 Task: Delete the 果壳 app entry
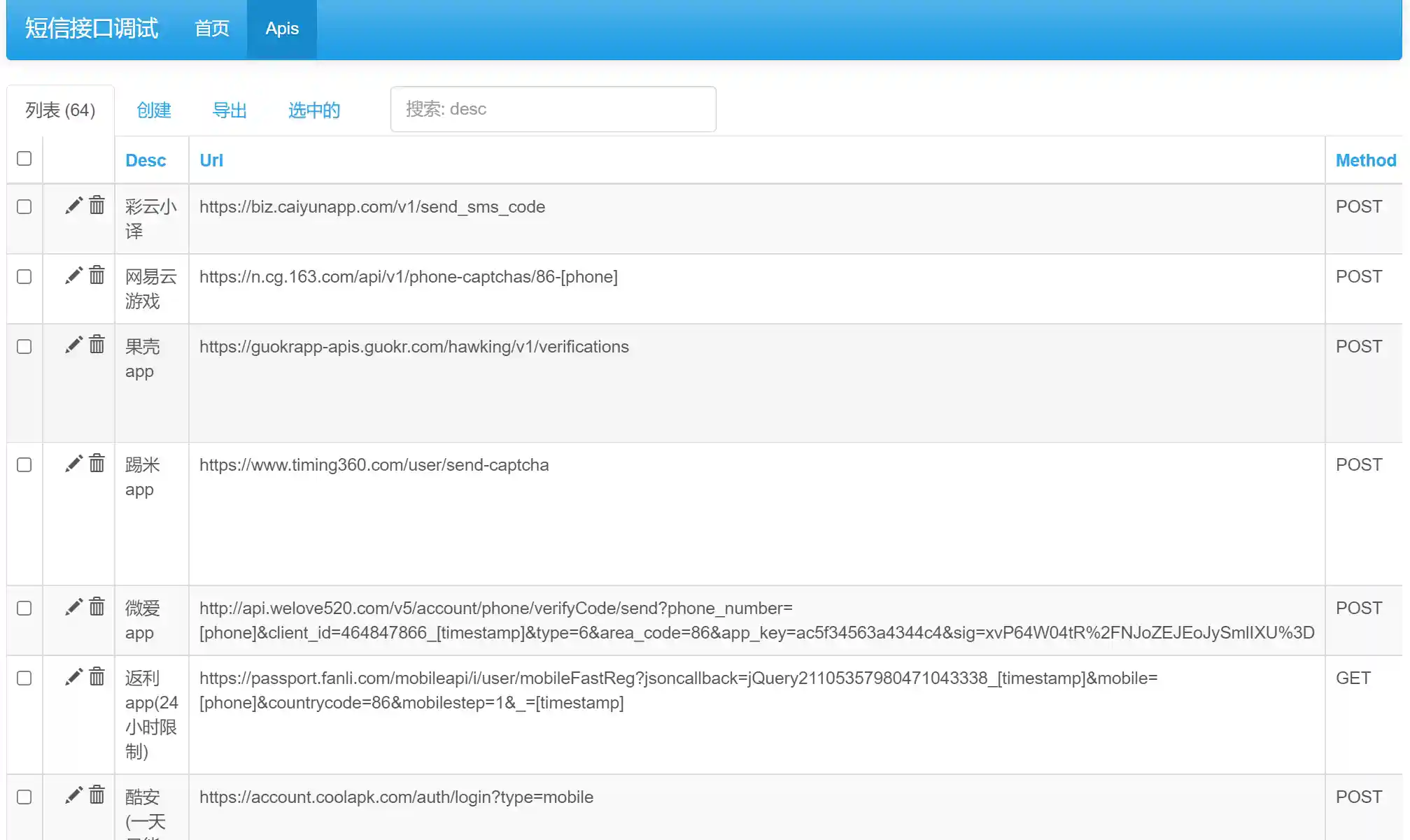click(97, 345)
